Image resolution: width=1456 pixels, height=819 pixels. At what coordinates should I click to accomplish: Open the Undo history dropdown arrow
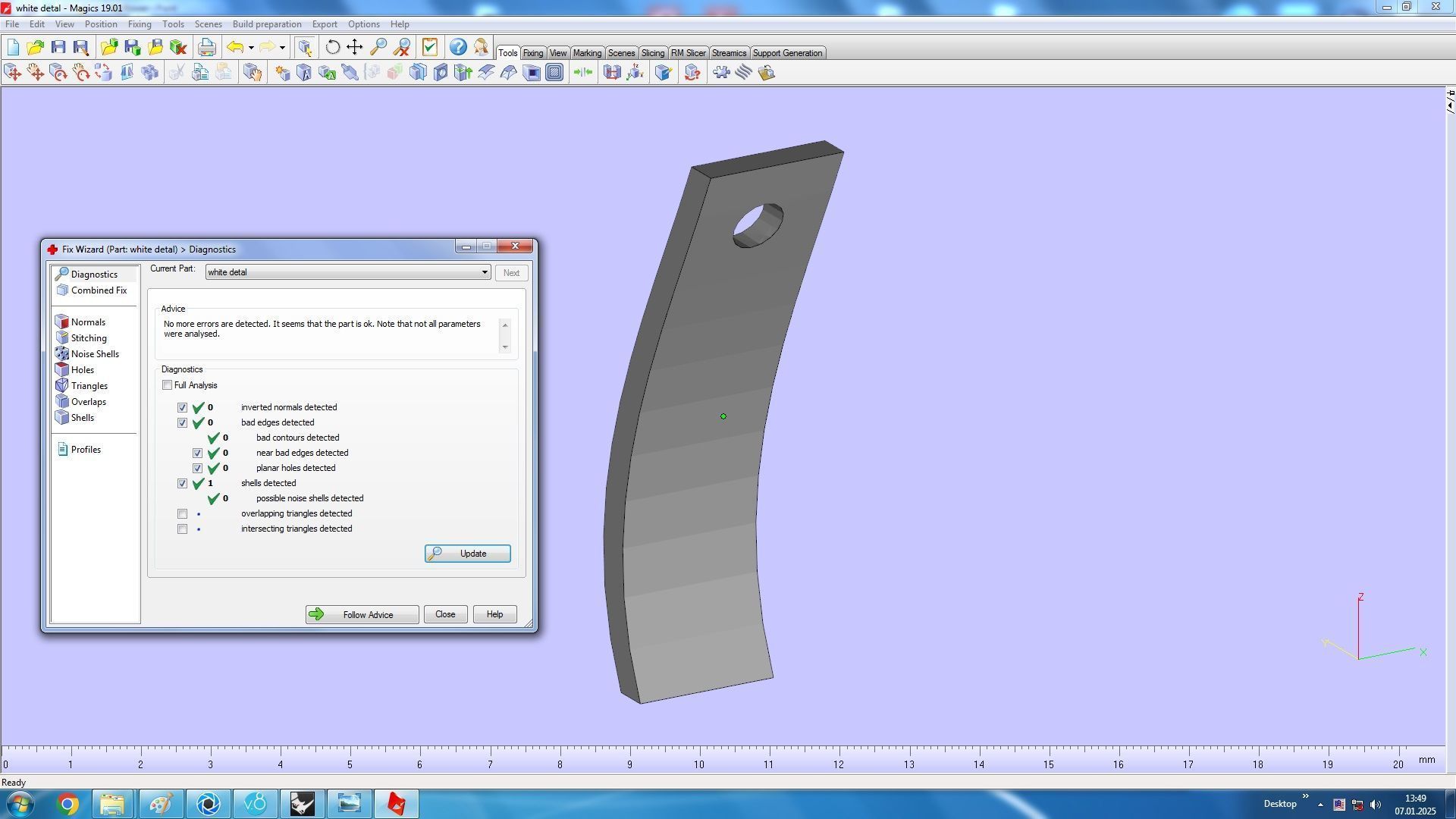tap(251, 48)
